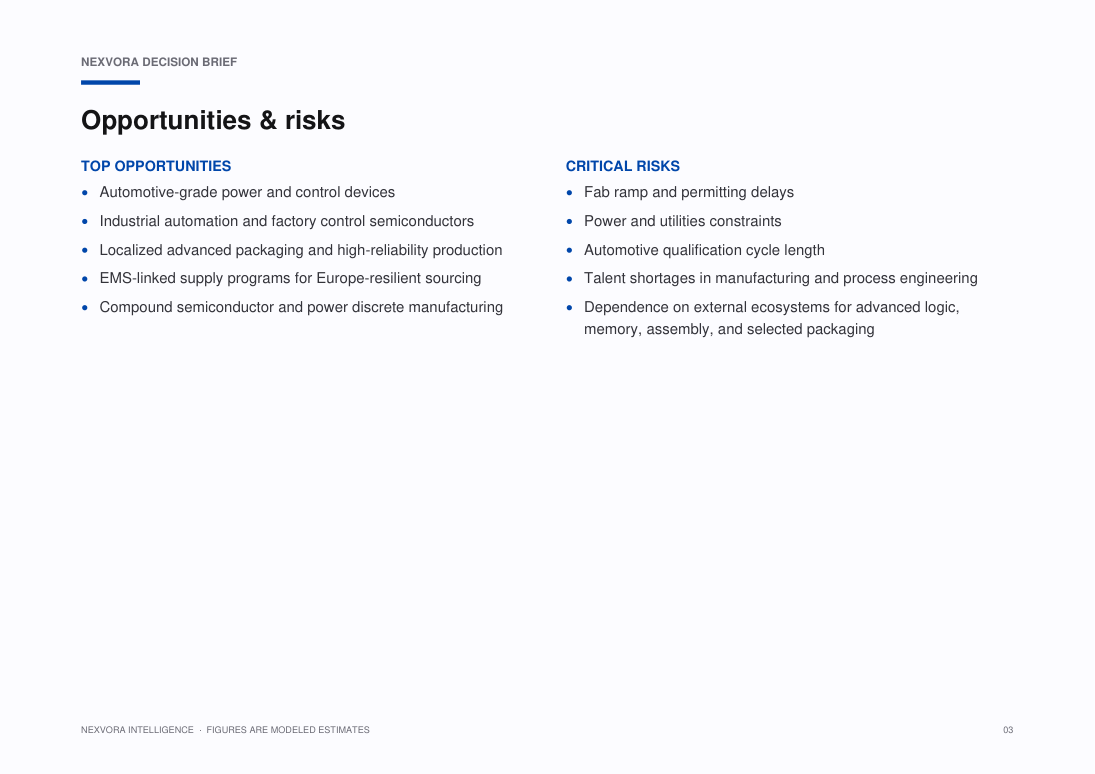Image resolution: width=1095 pixels, height=774 pixels.
Task: Click the blue accent bar under header
Action: [110, 82]
